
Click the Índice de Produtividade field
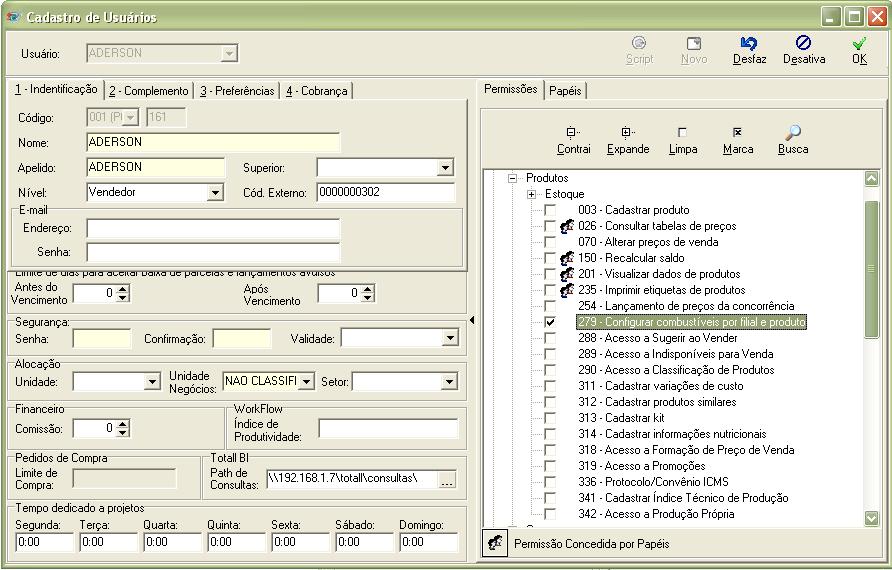pyautogui.click(x=388, y=429)
